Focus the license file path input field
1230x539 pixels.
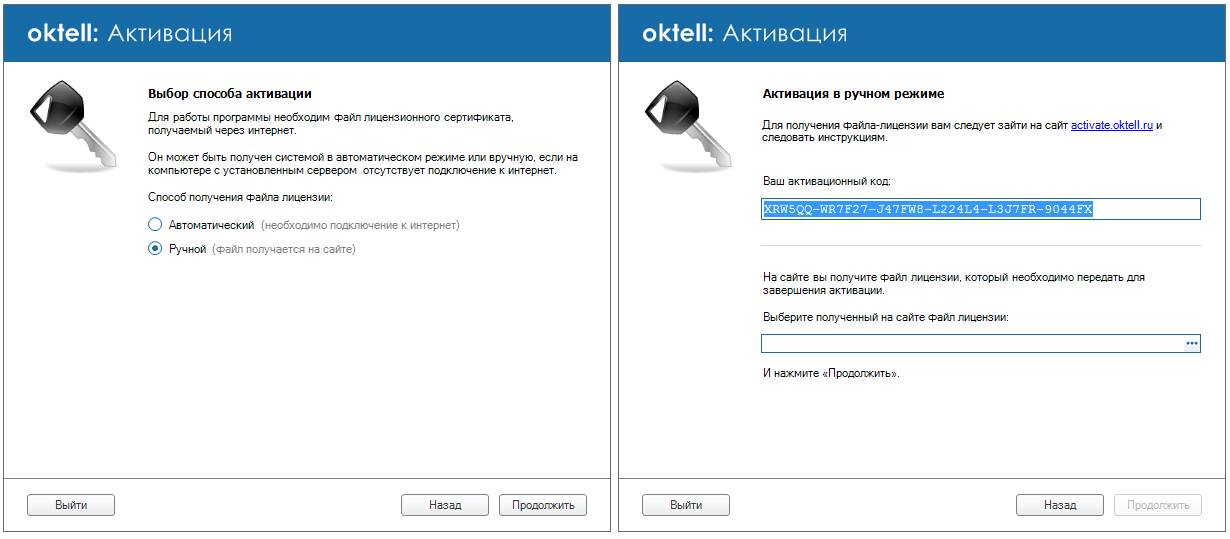(x=970, y=344)
